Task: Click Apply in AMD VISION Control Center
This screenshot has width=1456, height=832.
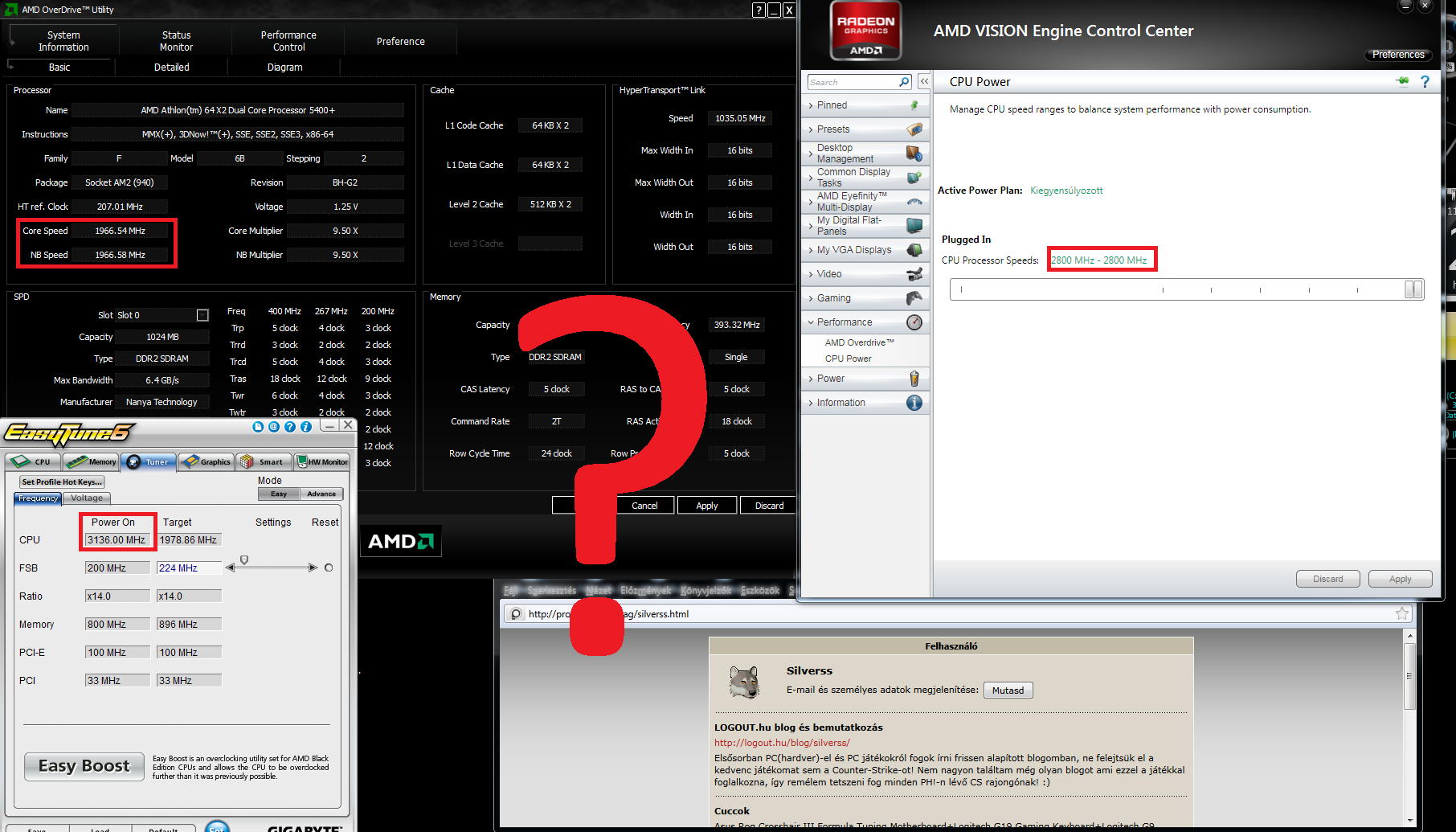Action: 1401,579
